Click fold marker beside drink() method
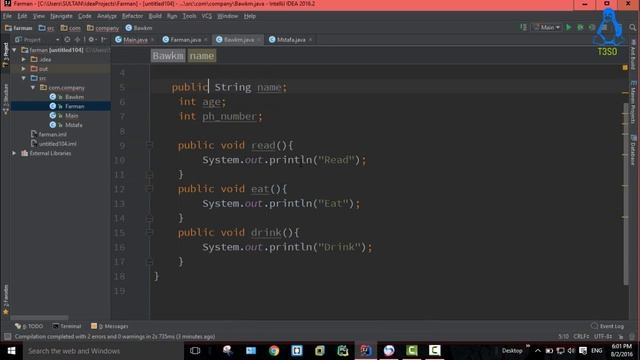The height and width of the screenshot is (360, 640). 149,233
